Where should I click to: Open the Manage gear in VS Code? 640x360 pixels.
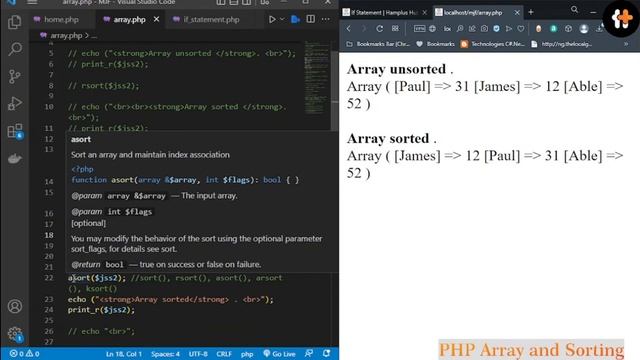15,333
